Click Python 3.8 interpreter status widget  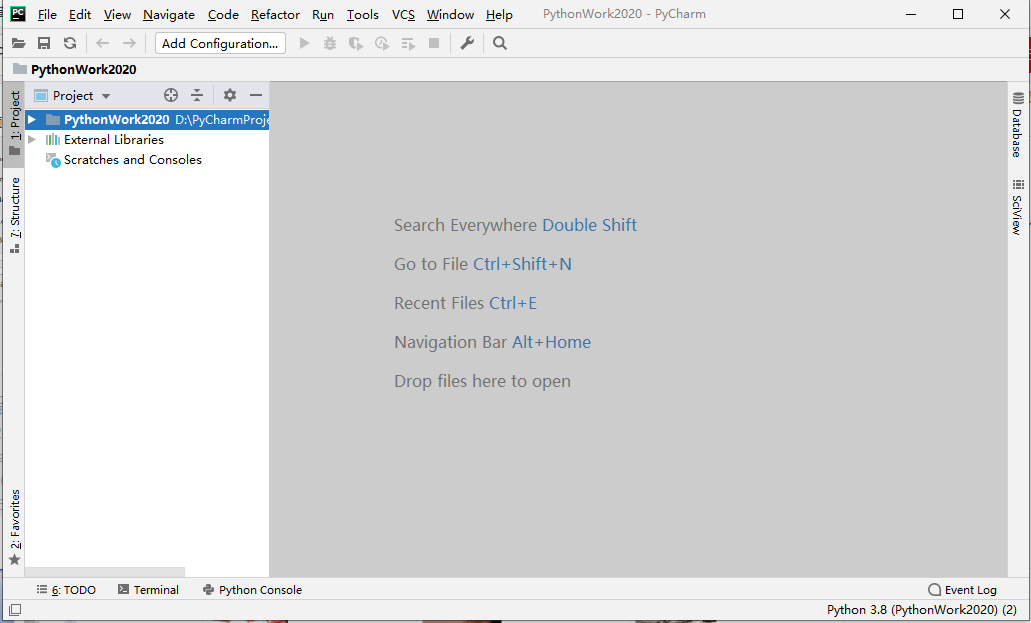(922, 610)
